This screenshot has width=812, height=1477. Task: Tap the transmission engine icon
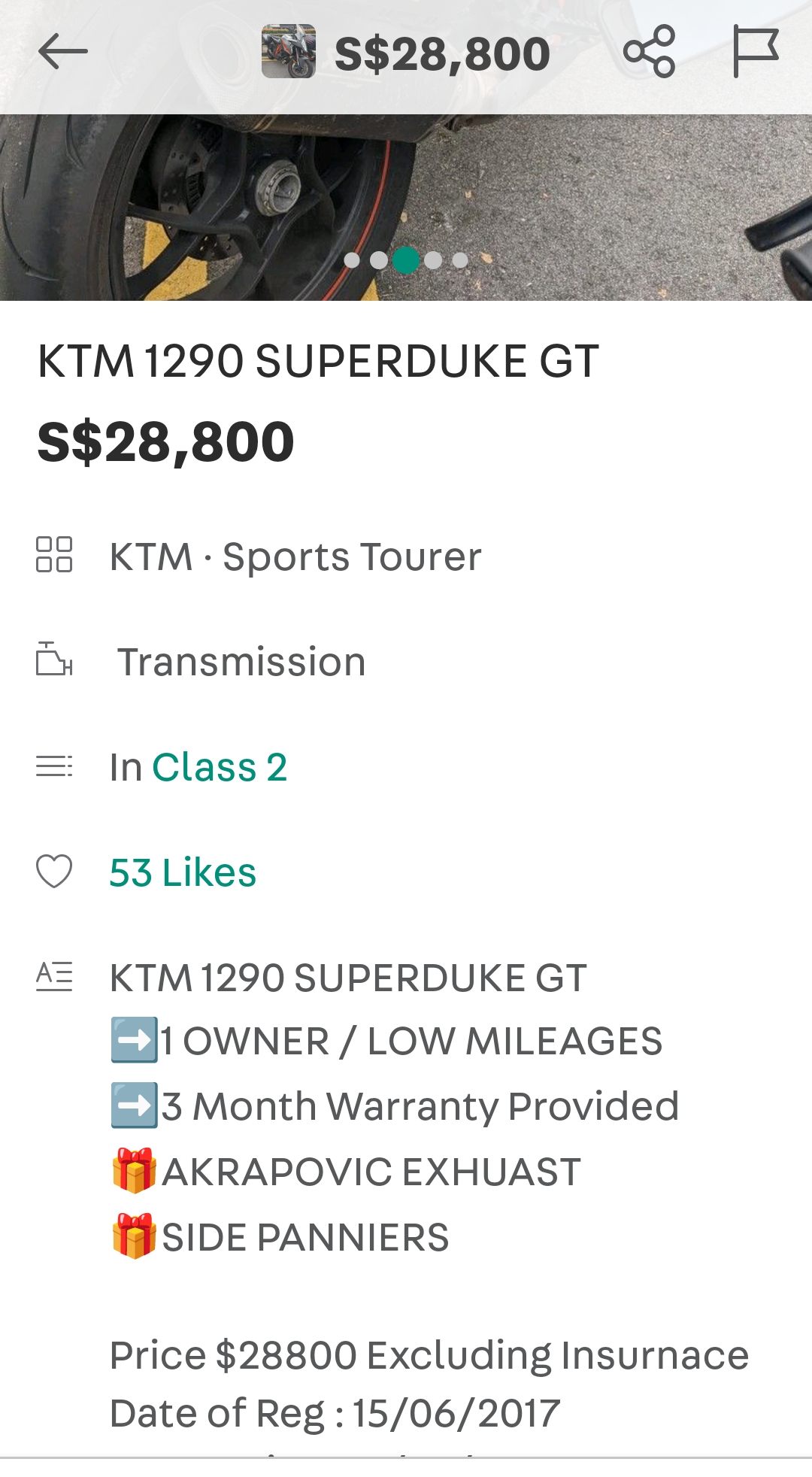click(54, 660)
